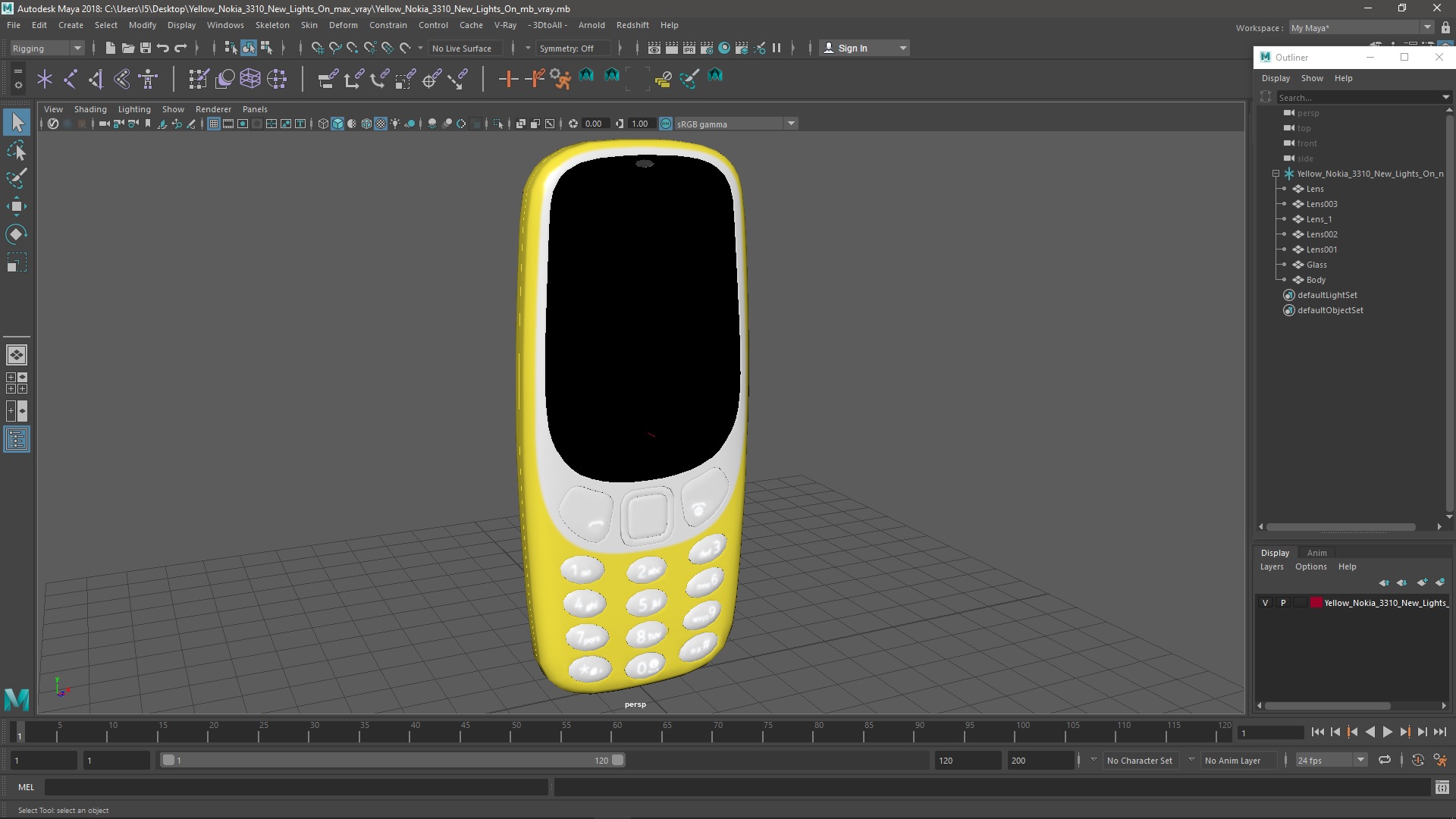Open the sRGB gamma color space dropdown
Image resolution: width=1456 pixels, height=819 pixels.
point(736,124)
